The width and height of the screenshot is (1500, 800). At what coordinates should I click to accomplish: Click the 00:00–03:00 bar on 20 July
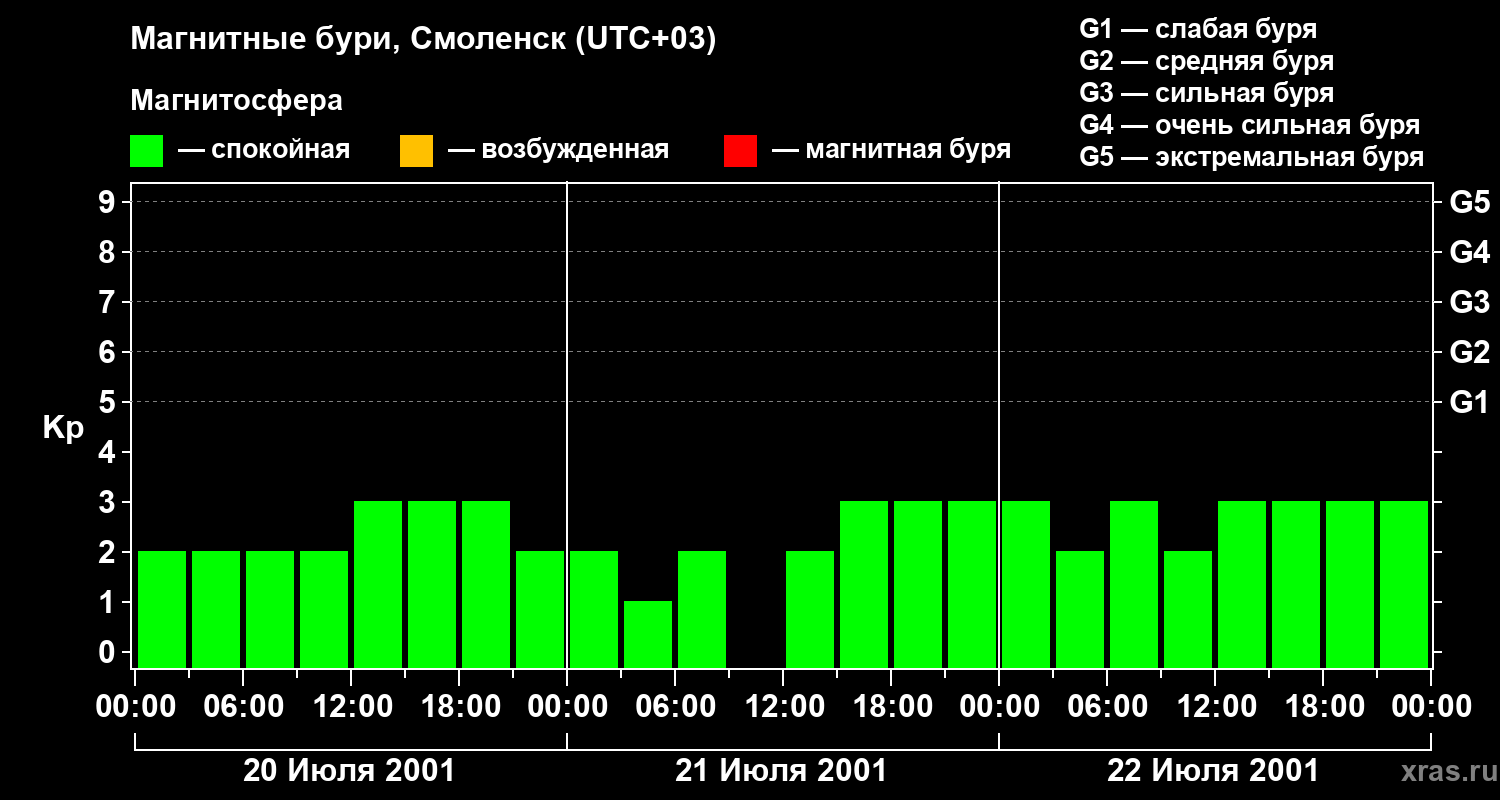tap(162, 609)
